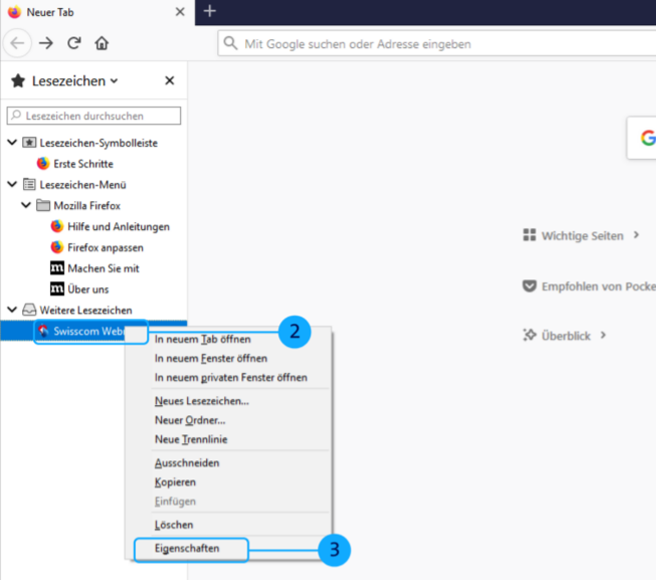Open the Überblick section
Screen dimensions: 656x580
[565, 335]
